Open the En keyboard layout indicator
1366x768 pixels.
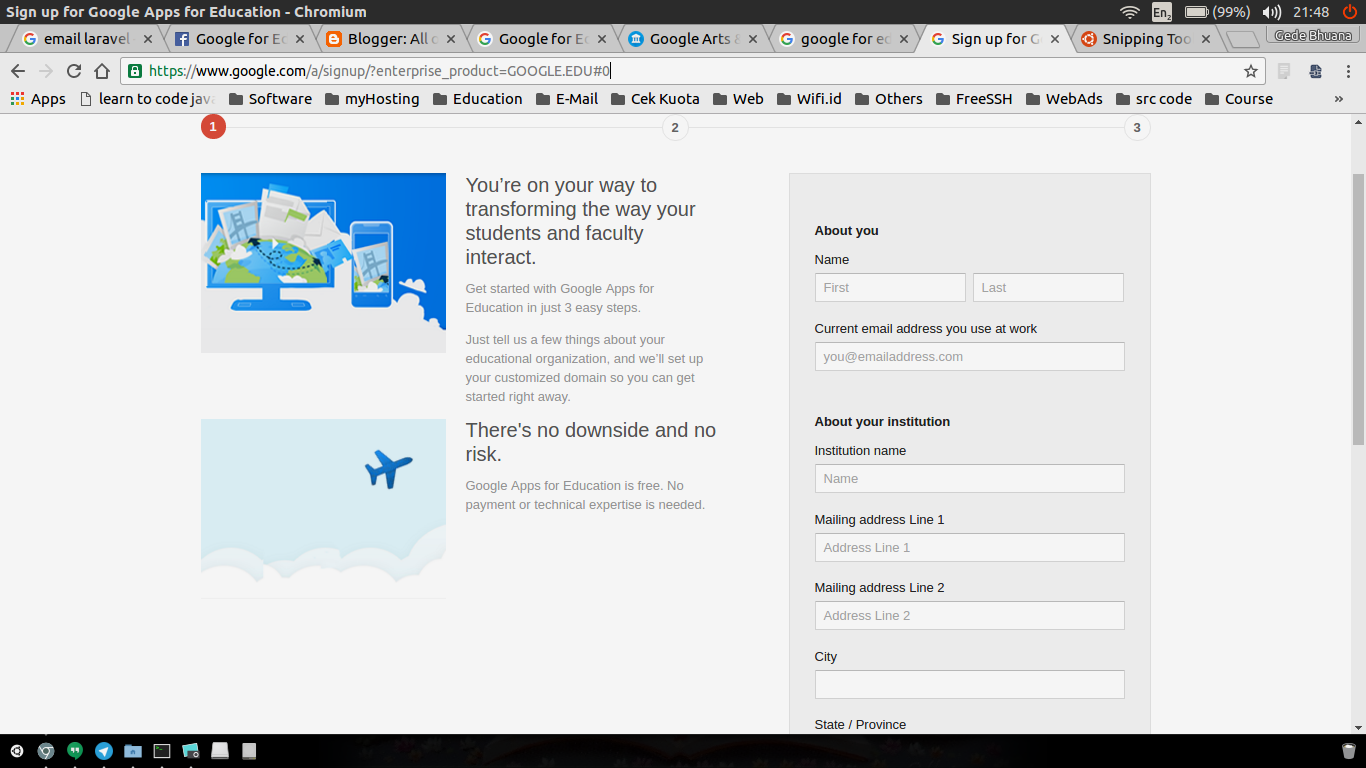click(1162, 12)
